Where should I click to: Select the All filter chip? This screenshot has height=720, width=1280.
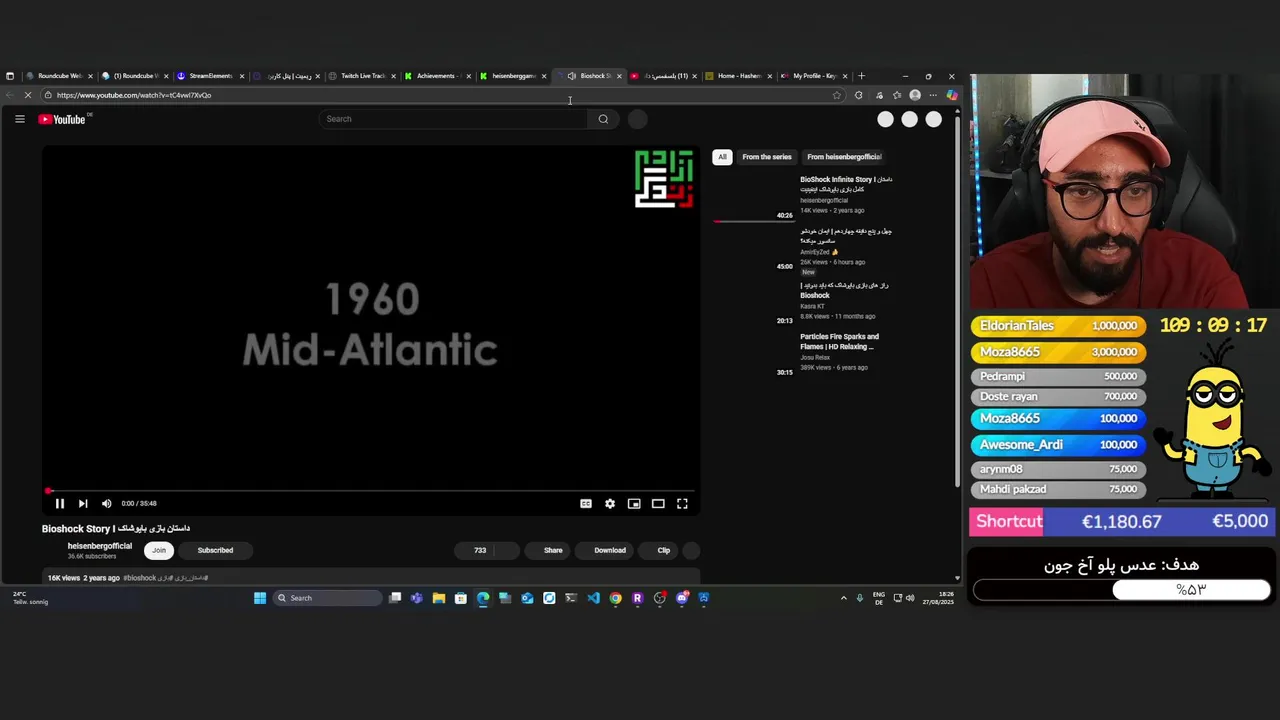point(722,157)
